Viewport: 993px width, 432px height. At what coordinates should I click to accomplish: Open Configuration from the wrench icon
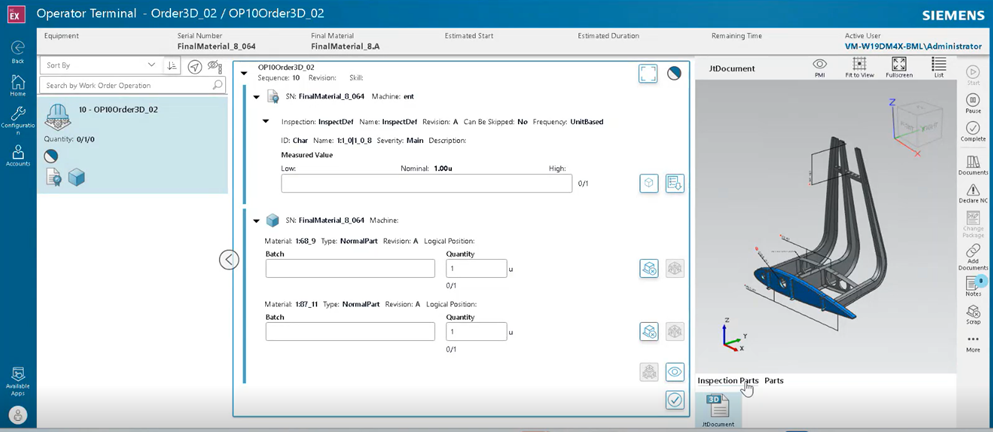click(x=17, y=118)
